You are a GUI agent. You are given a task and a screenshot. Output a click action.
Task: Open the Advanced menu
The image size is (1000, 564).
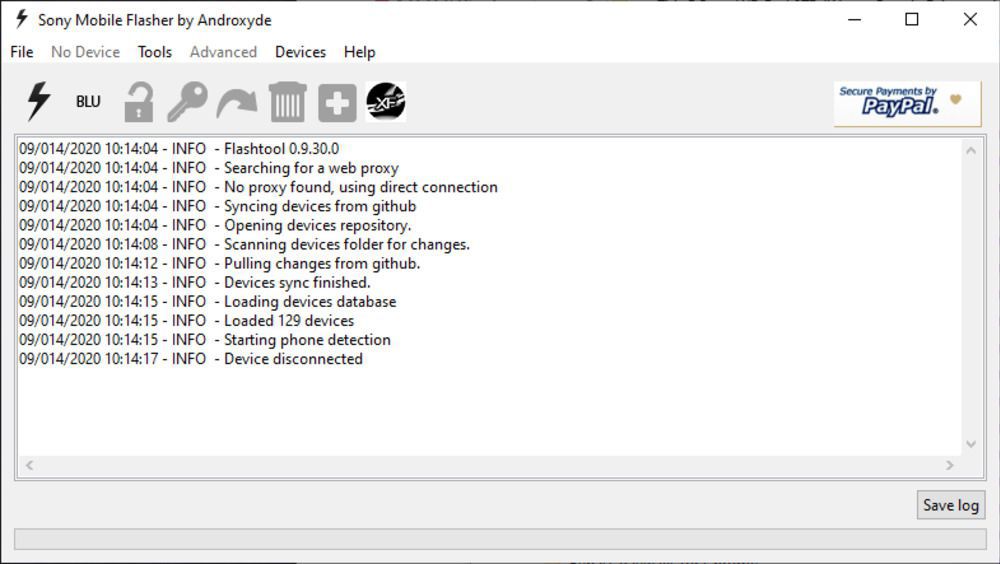[223, 52]
